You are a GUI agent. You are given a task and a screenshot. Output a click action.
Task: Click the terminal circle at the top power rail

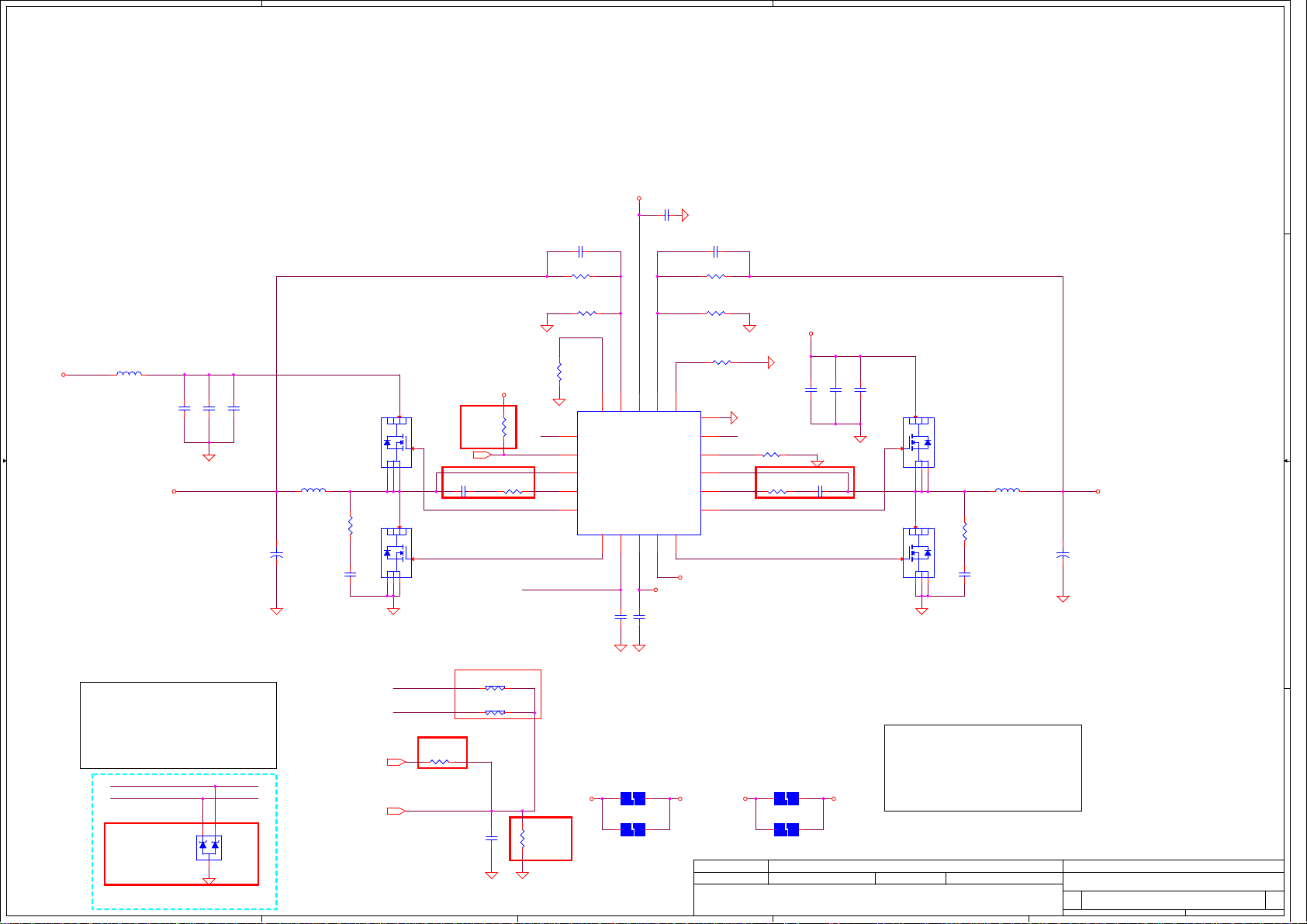coord(639,199)
